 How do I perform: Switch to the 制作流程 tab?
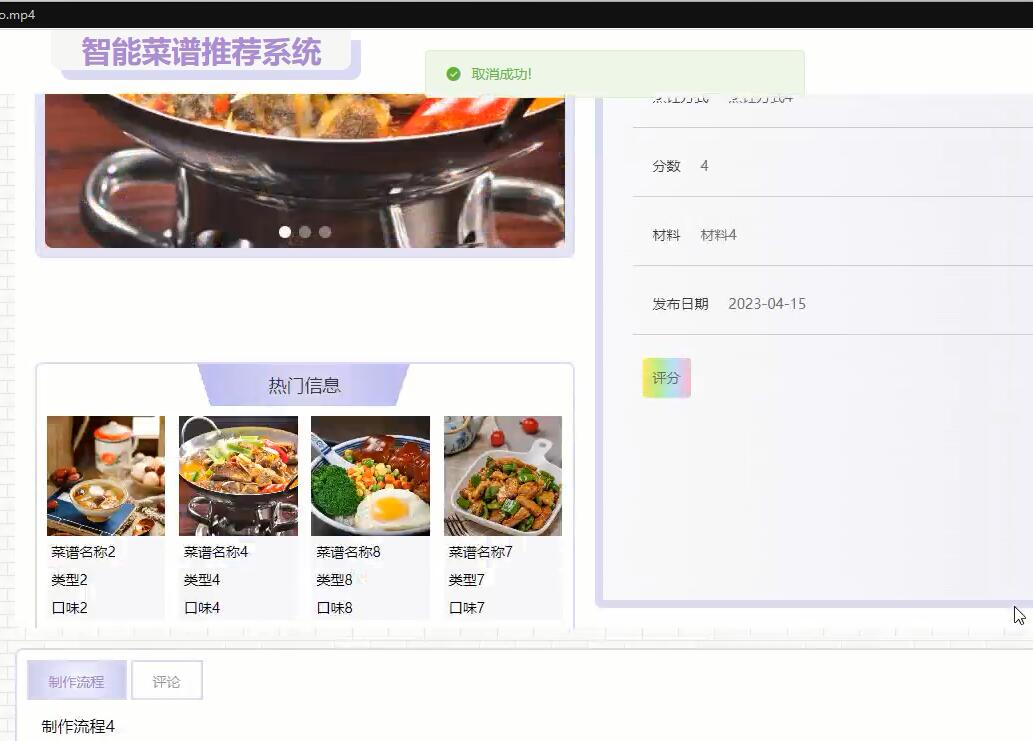[76, 680]
